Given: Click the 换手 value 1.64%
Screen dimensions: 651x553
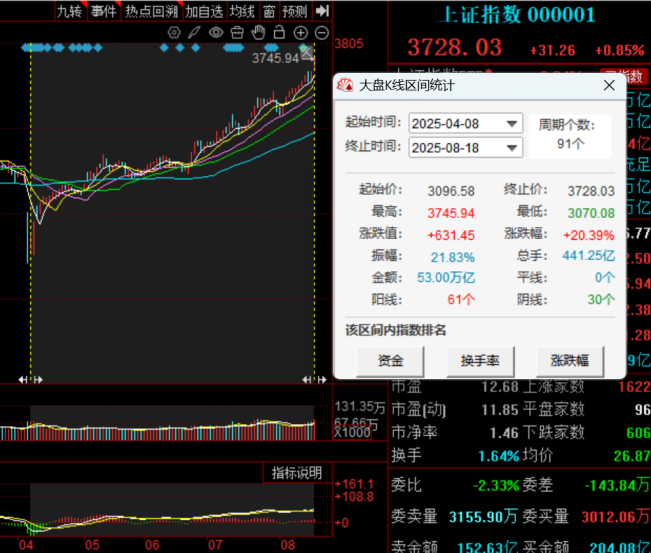Looking at the screenshot, I should tap(499, 456).
